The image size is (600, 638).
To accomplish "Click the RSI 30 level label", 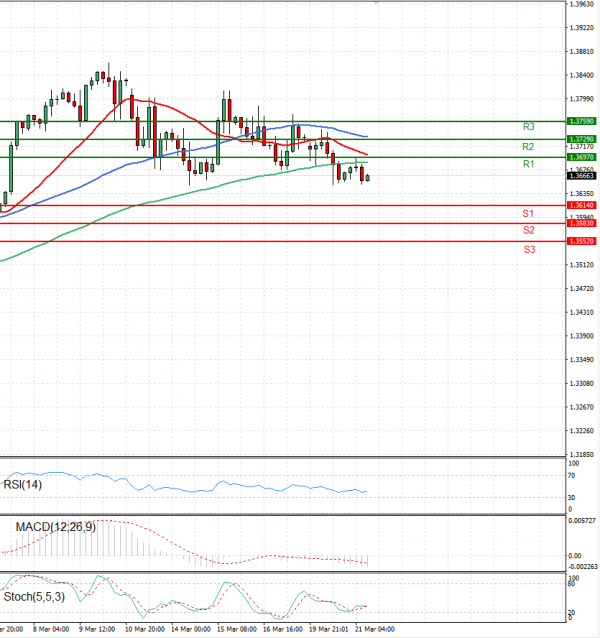I will (x=572, y=498).
